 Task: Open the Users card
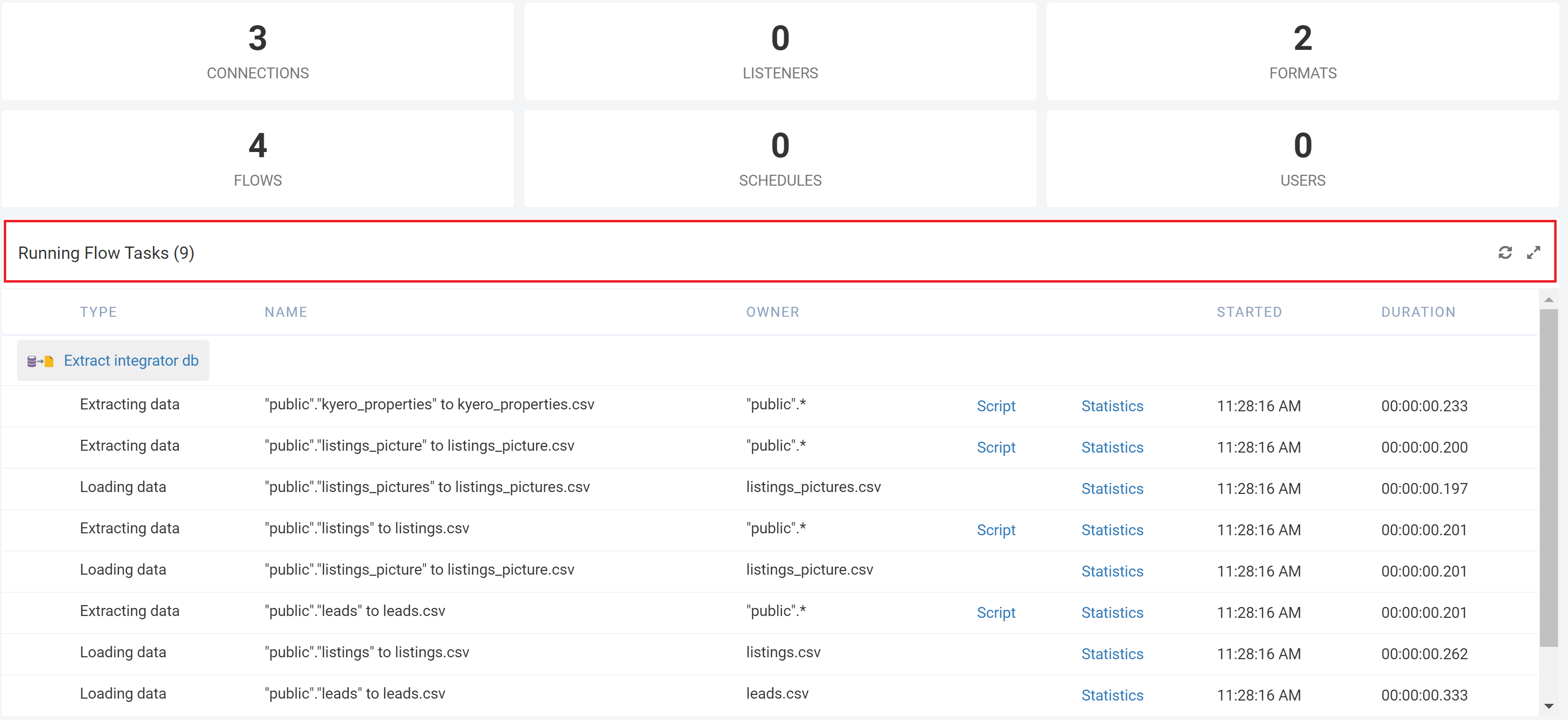point(1302,159)
